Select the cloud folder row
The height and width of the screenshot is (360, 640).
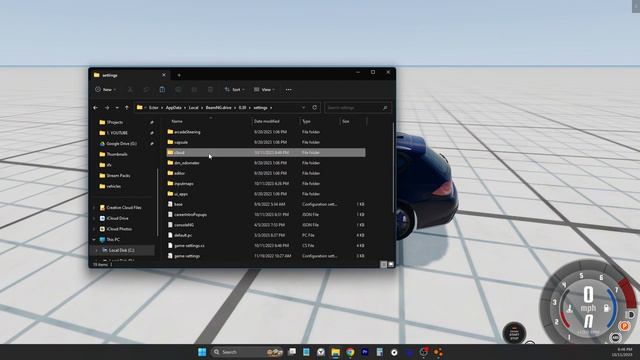[266, 153]
